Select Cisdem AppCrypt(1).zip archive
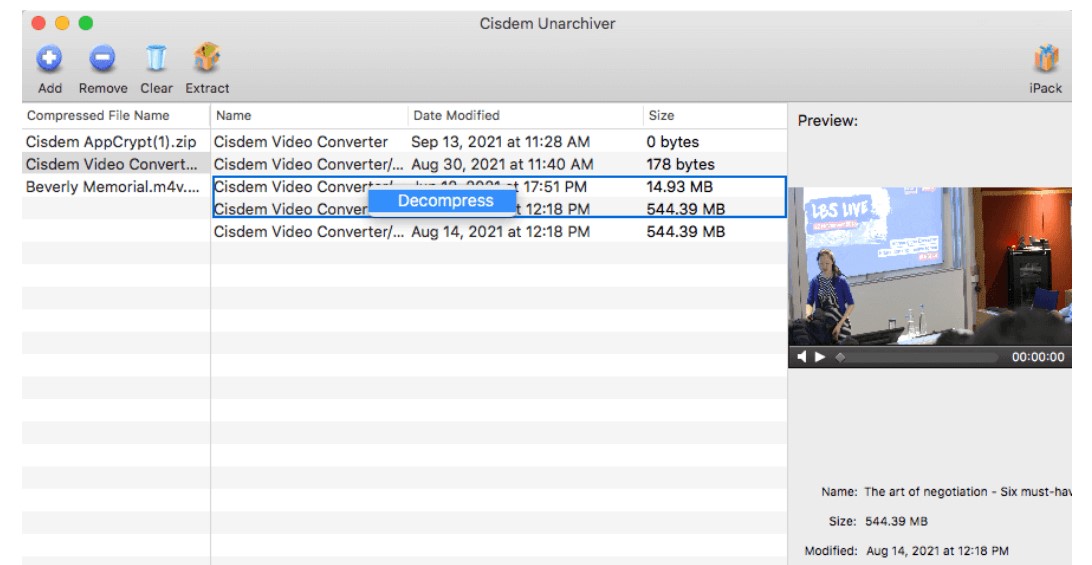Image resolution: width=1092 pixels, height=565 pixels. point(111,142)
